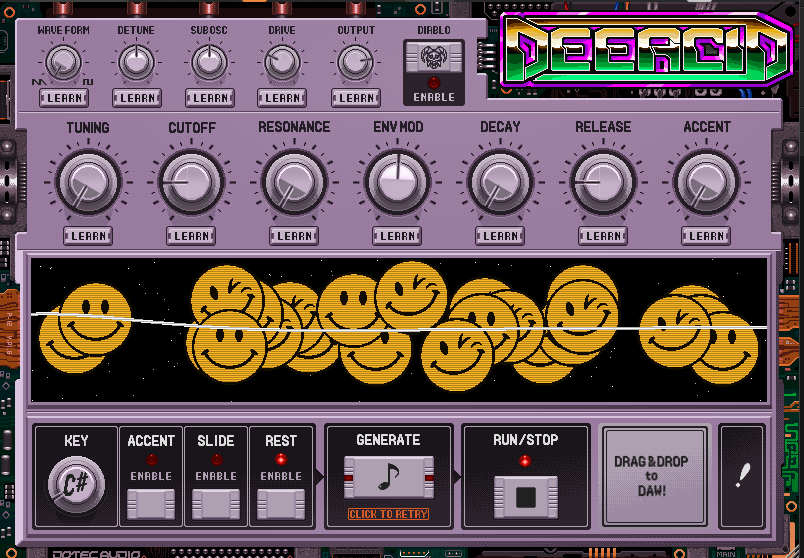804x558 pixels.
Task: Click LEARN under Env Mod
Action: point(397,236)
